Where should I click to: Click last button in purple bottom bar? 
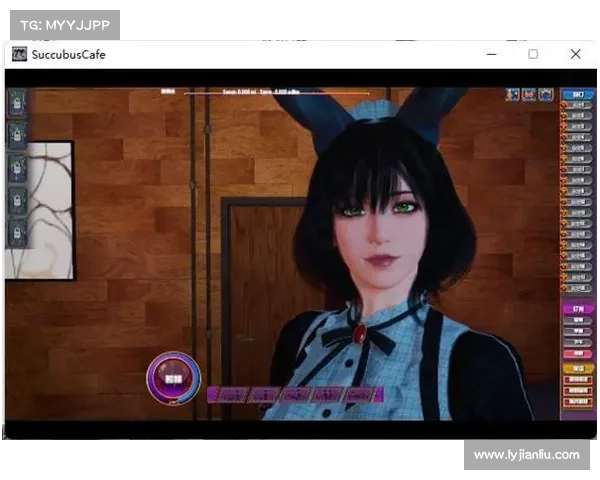click(359, 395)
